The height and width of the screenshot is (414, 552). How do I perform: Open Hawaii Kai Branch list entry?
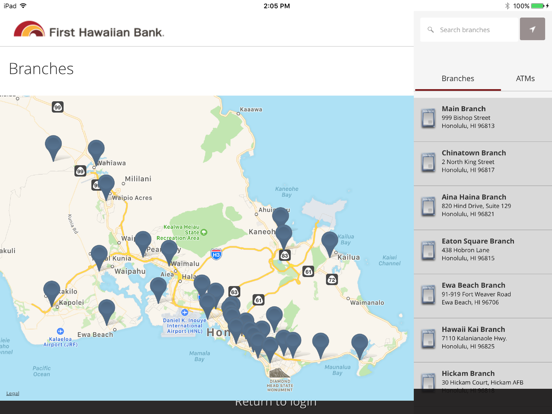483,340
